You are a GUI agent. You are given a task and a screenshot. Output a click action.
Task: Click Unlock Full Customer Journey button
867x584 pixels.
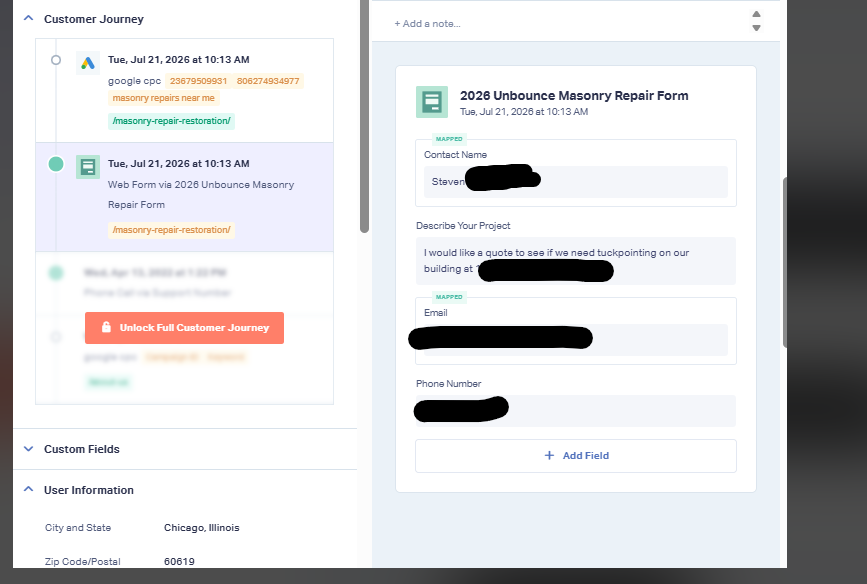[x=184, y=328]
